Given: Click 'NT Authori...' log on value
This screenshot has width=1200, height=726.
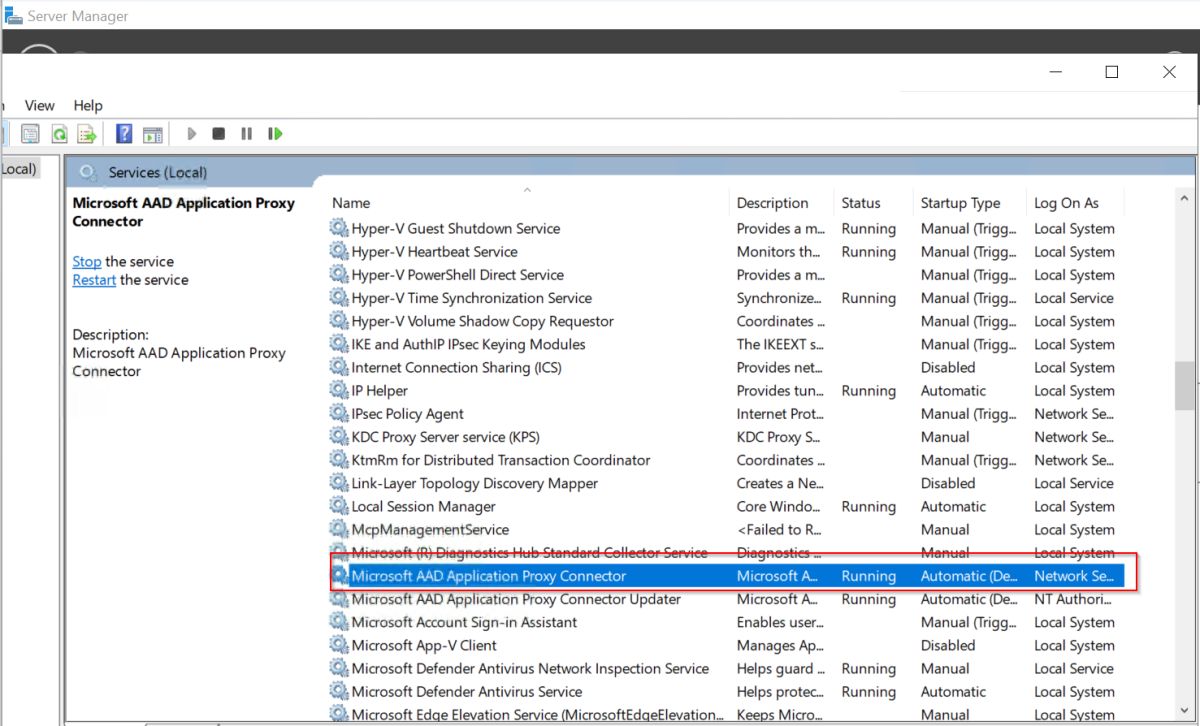Looking at the screenshot, I should [x=1072, y=599].
